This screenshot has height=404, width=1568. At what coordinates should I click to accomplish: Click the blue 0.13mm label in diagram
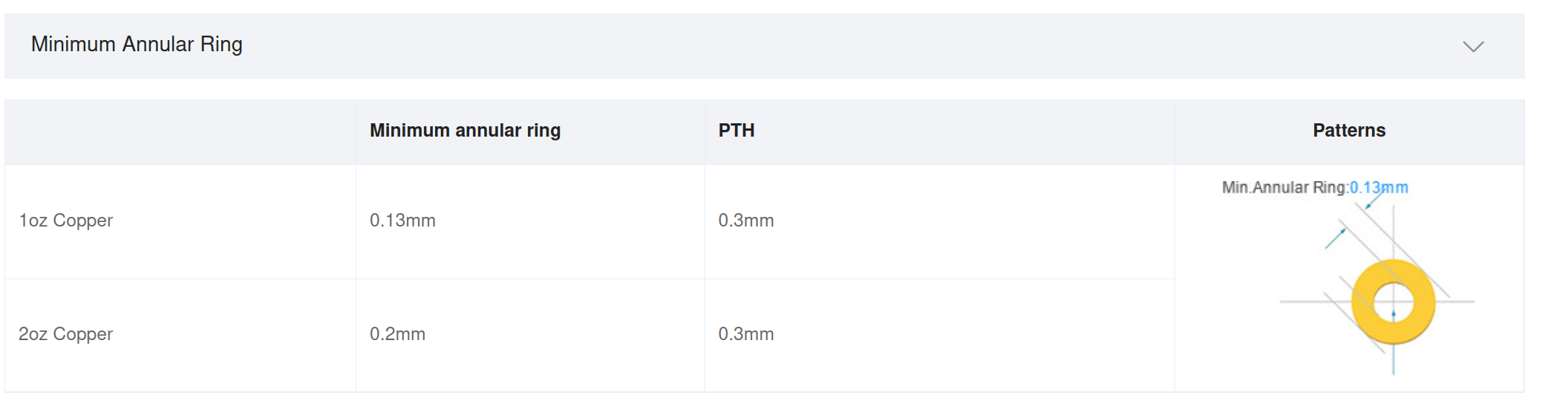point(1379,187)
